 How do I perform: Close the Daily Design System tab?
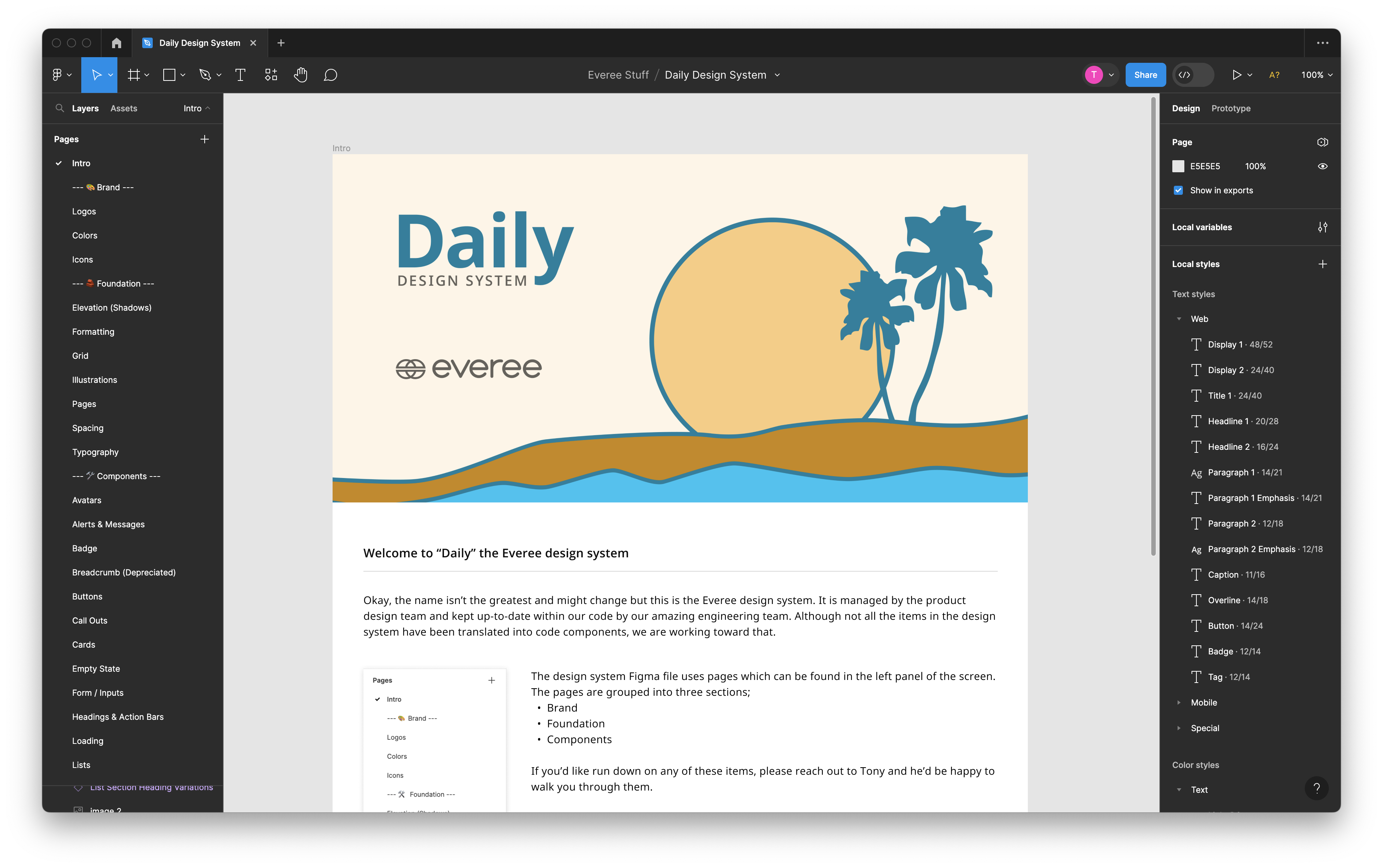point(253,43)
